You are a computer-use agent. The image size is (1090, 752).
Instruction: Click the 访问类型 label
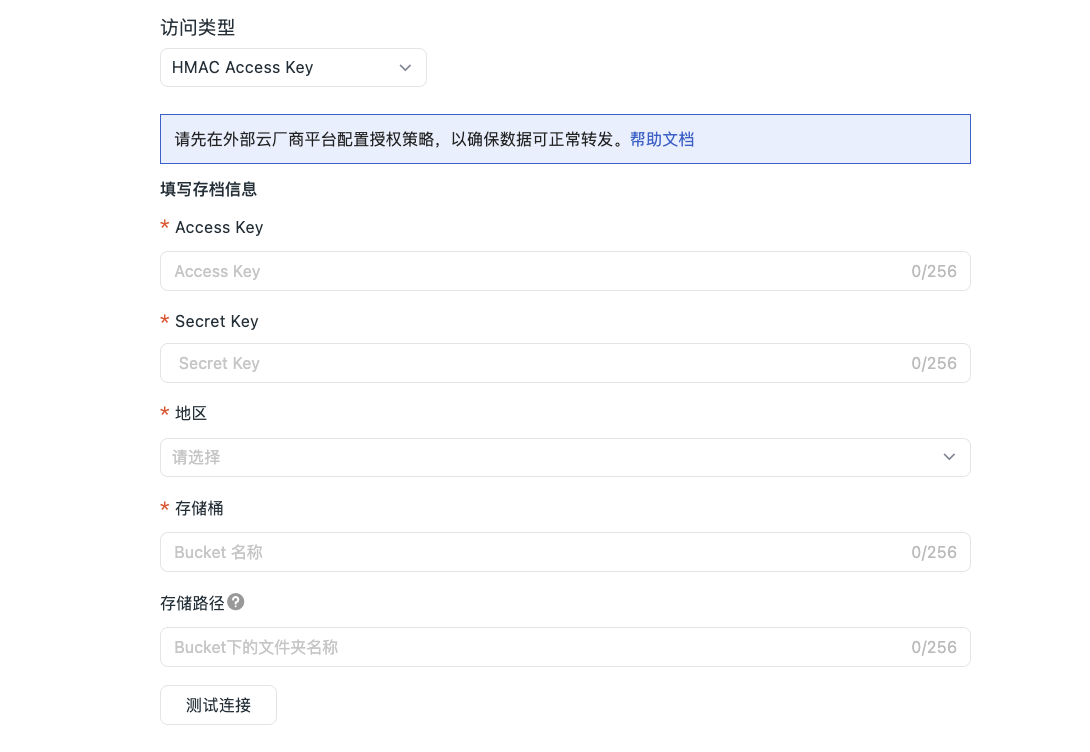[x=197, y=27]
